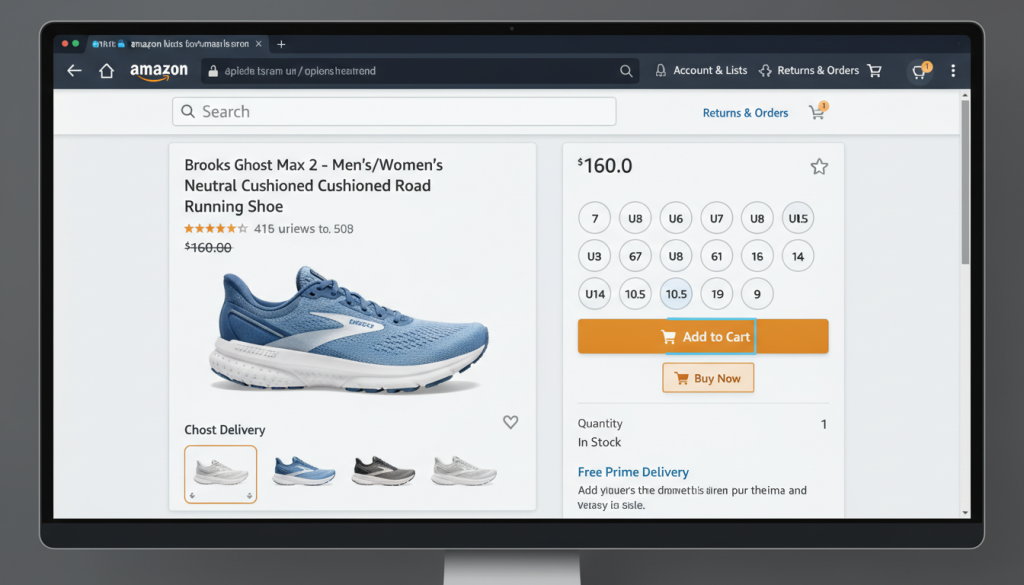Open the "415 uriews to. 508" reviews text
The width and height of the screenshot is (1024, 585).
[x=304, y=229]
